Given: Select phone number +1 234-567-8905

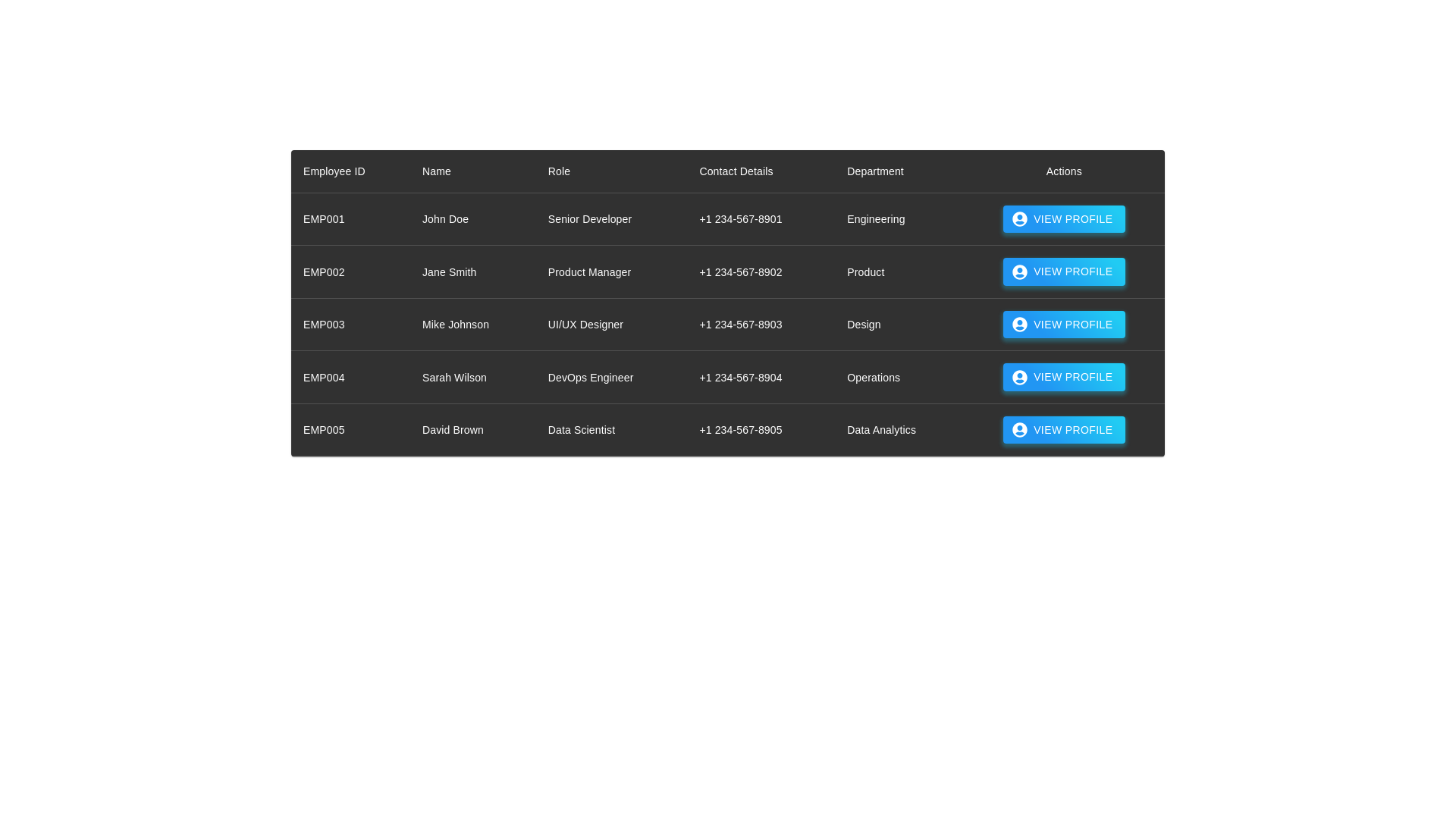Looking at the screenshot, I should point(740,430).
